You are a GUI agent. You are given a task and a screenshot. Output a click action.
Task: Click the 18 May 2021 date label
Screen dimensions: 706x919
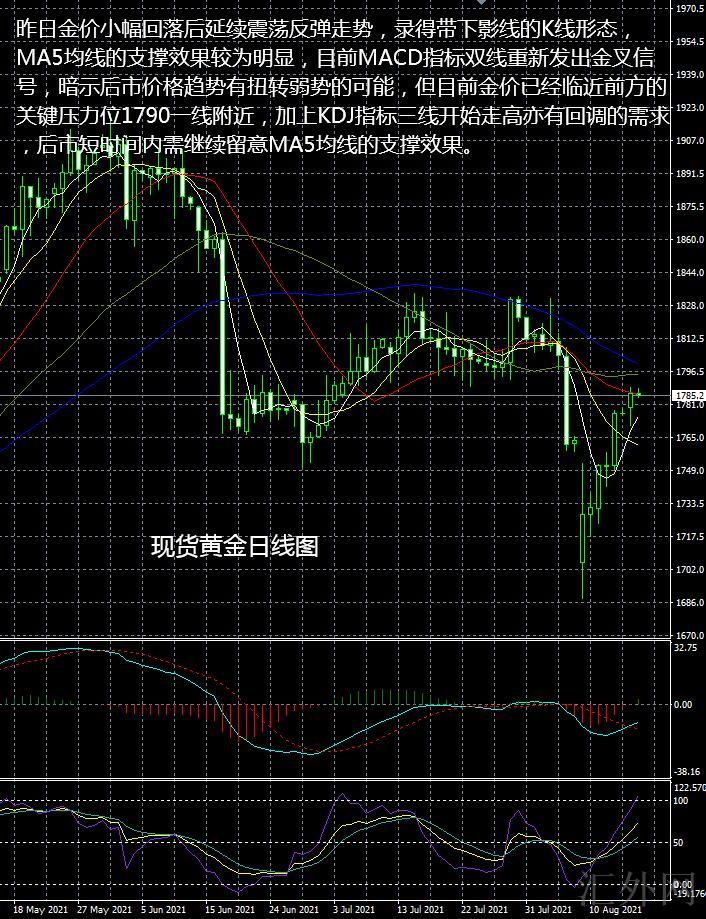click(40, 910)
